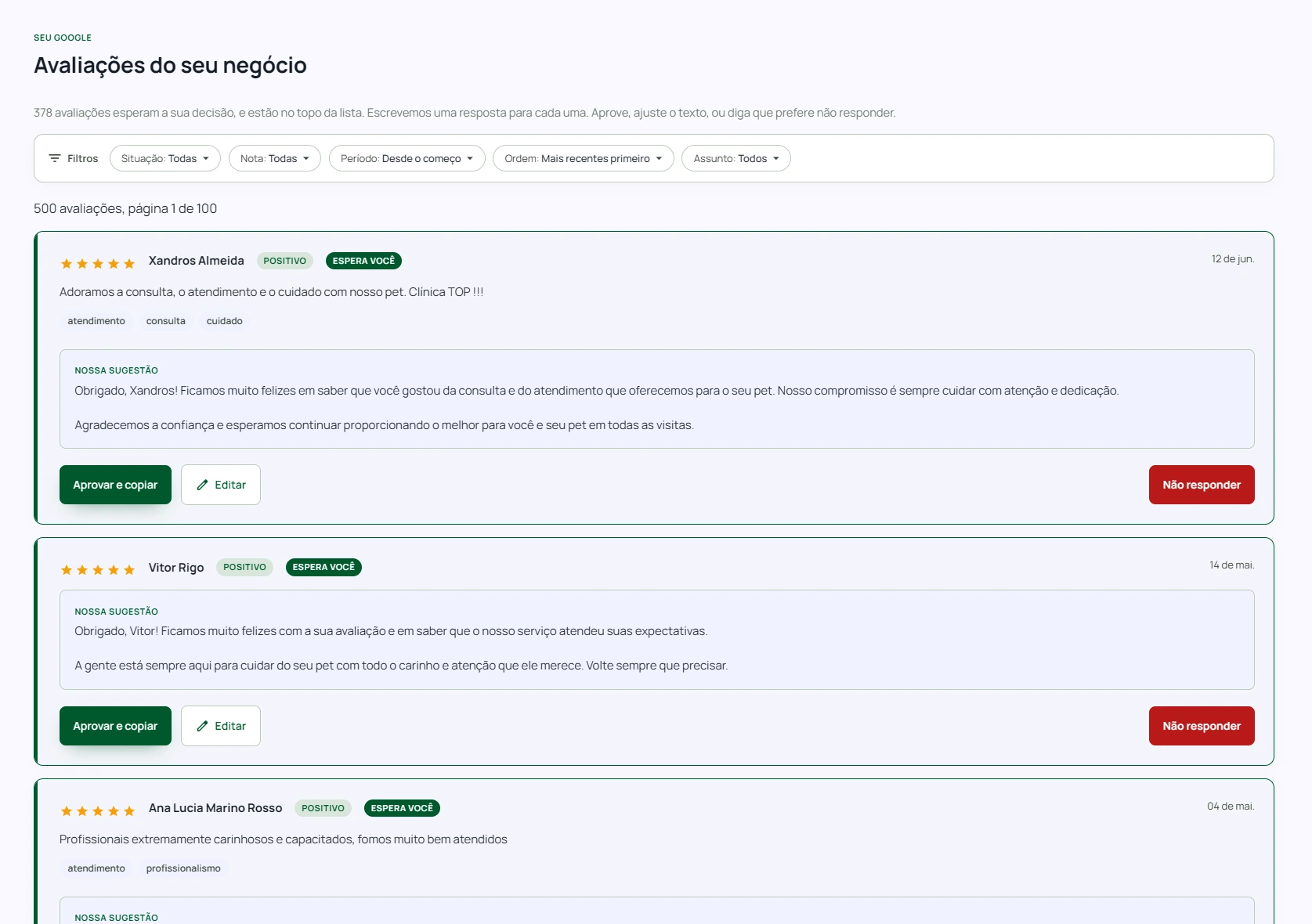
Task: Click reviewer name Vitor Rigo
Action: pos(176,568)
